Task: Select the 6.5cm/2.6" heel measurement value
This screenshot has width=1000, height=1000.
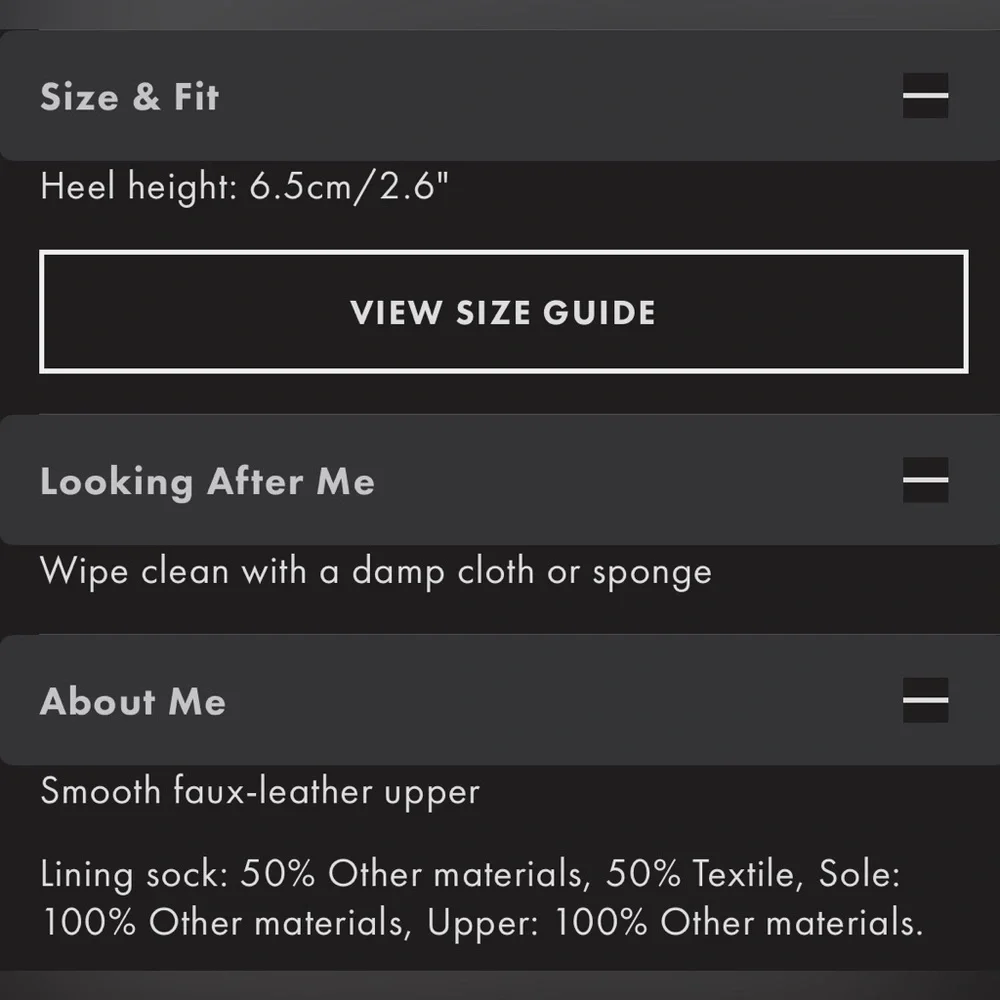Action: pyautogui.click(x=345, y=187)
